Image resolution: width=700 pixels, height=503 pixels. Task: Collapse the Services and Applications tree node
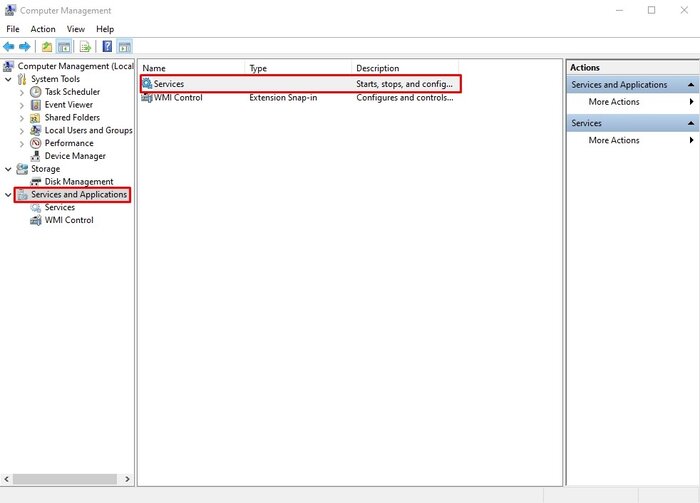(x=8, y=195)
